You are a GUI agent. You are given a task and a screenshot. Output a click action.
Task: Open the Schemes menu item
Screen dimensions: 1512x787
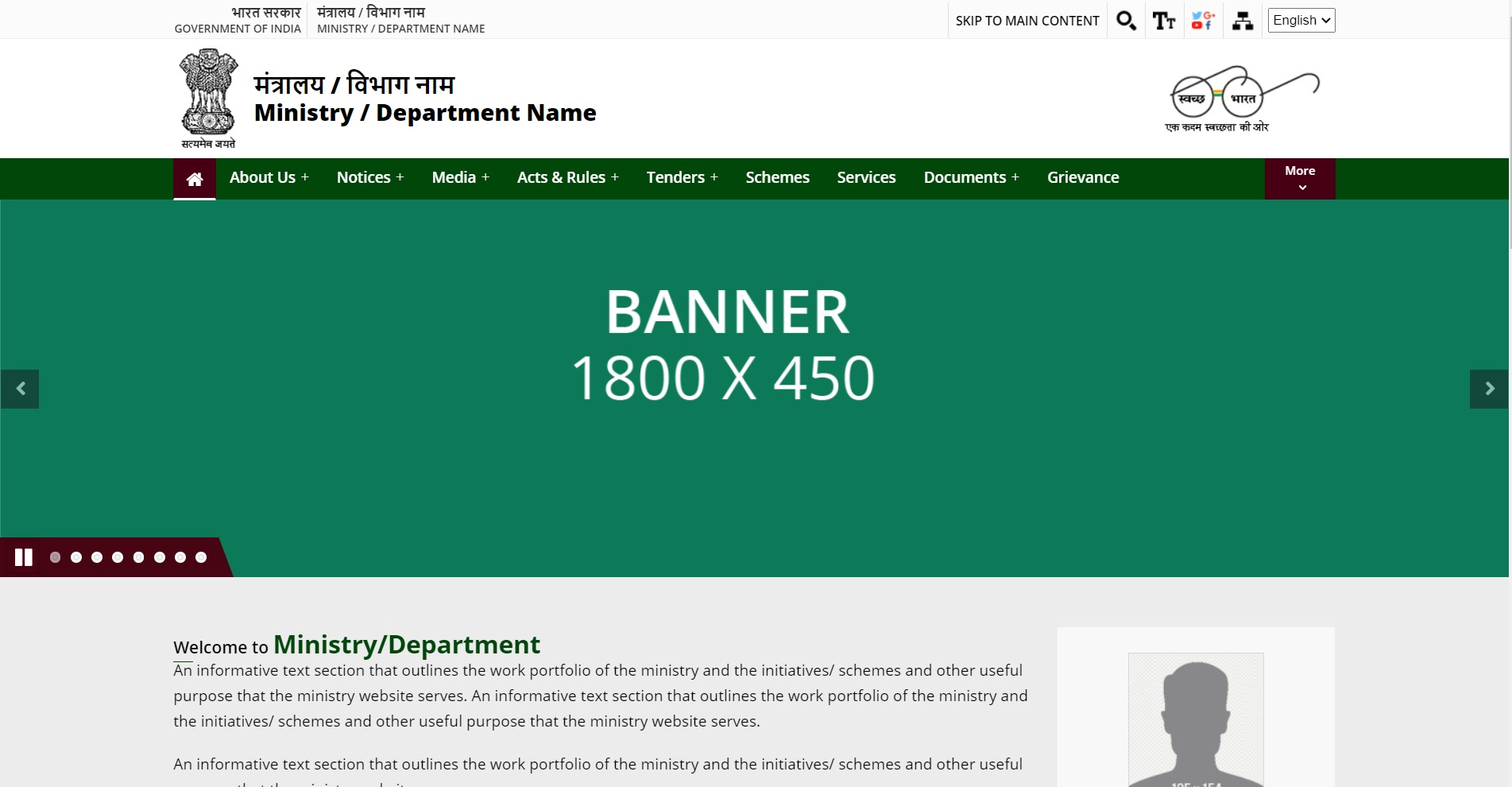point(777,177)
